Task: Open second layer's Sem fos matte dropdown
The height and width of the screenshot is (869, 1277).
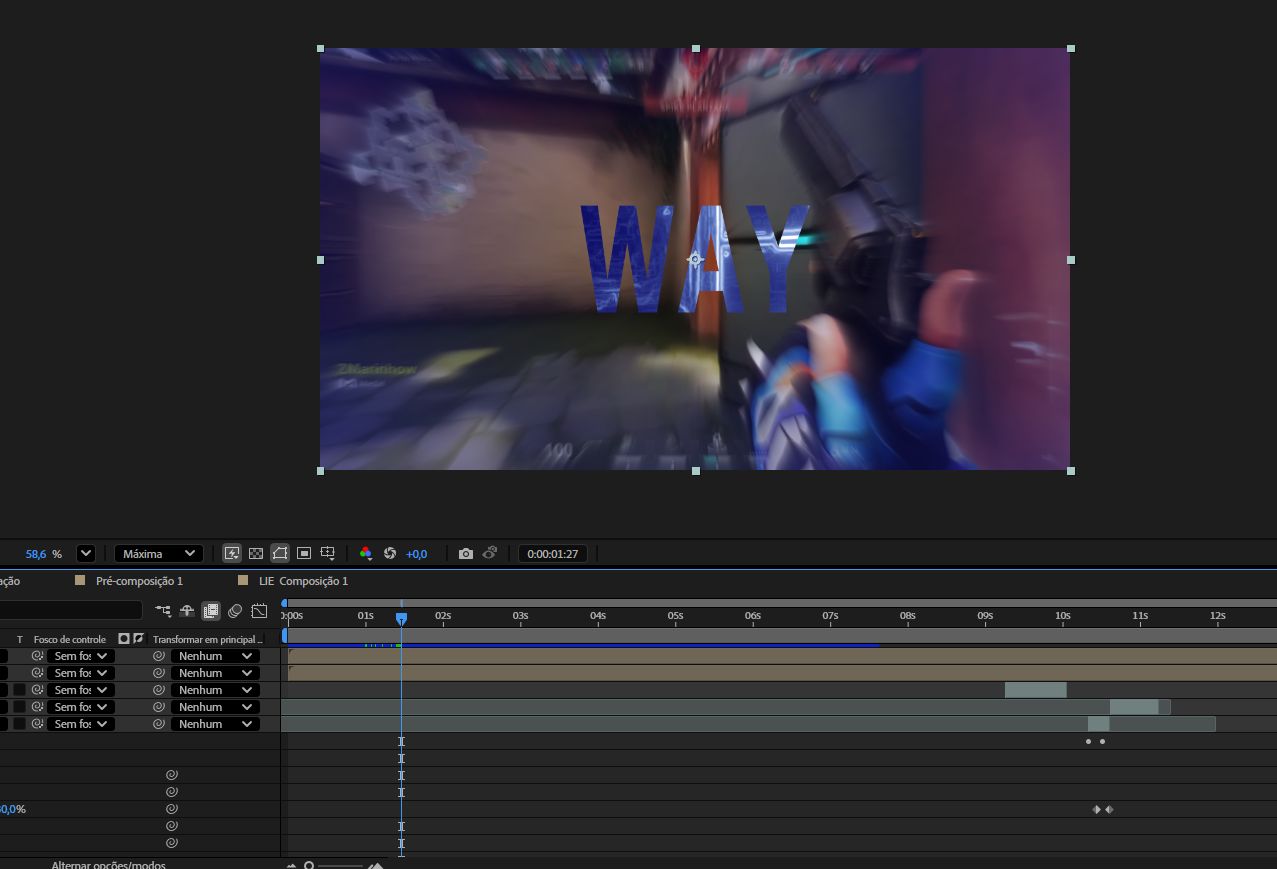Action: pos(80,673)
